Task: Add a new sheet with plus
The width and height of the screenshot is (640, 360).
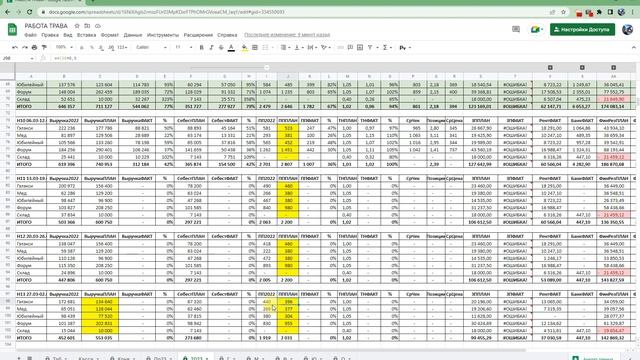Action: [x=18, y=358]
